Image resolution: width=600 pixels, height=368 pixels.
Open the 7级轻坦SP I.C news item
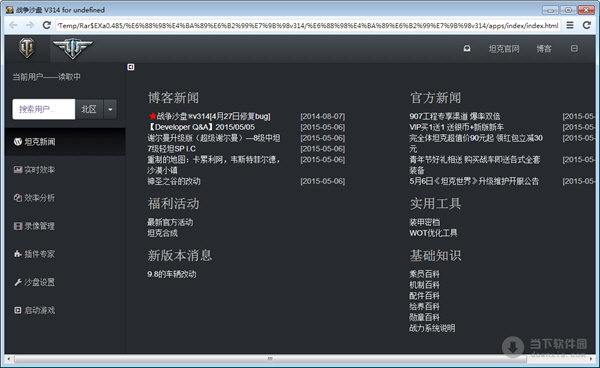coord(171,149)
